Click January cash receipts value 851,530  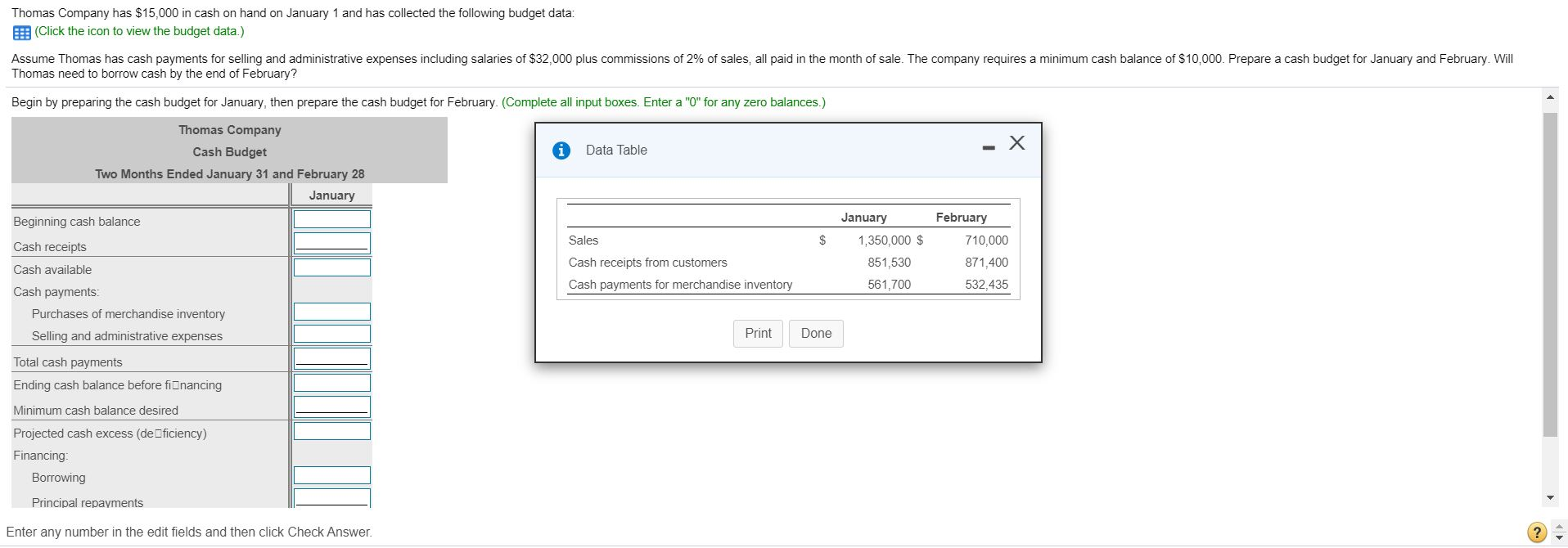(x=889, y=263)
